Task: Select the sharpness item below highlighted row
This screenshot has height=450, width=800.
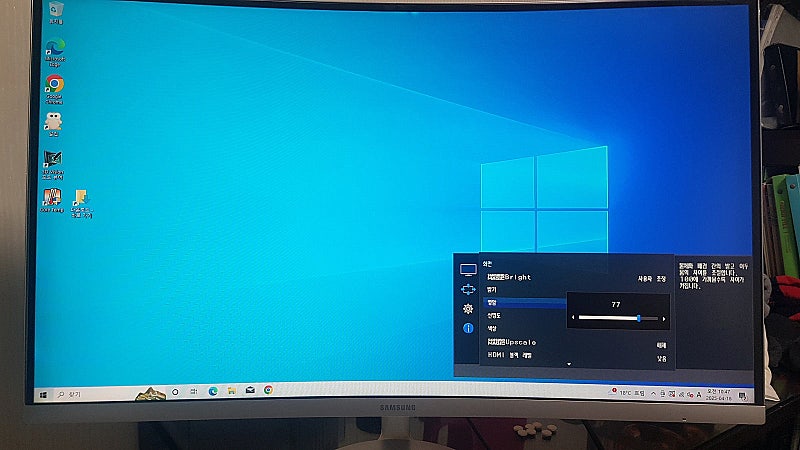Action: [x=493, y=316]
